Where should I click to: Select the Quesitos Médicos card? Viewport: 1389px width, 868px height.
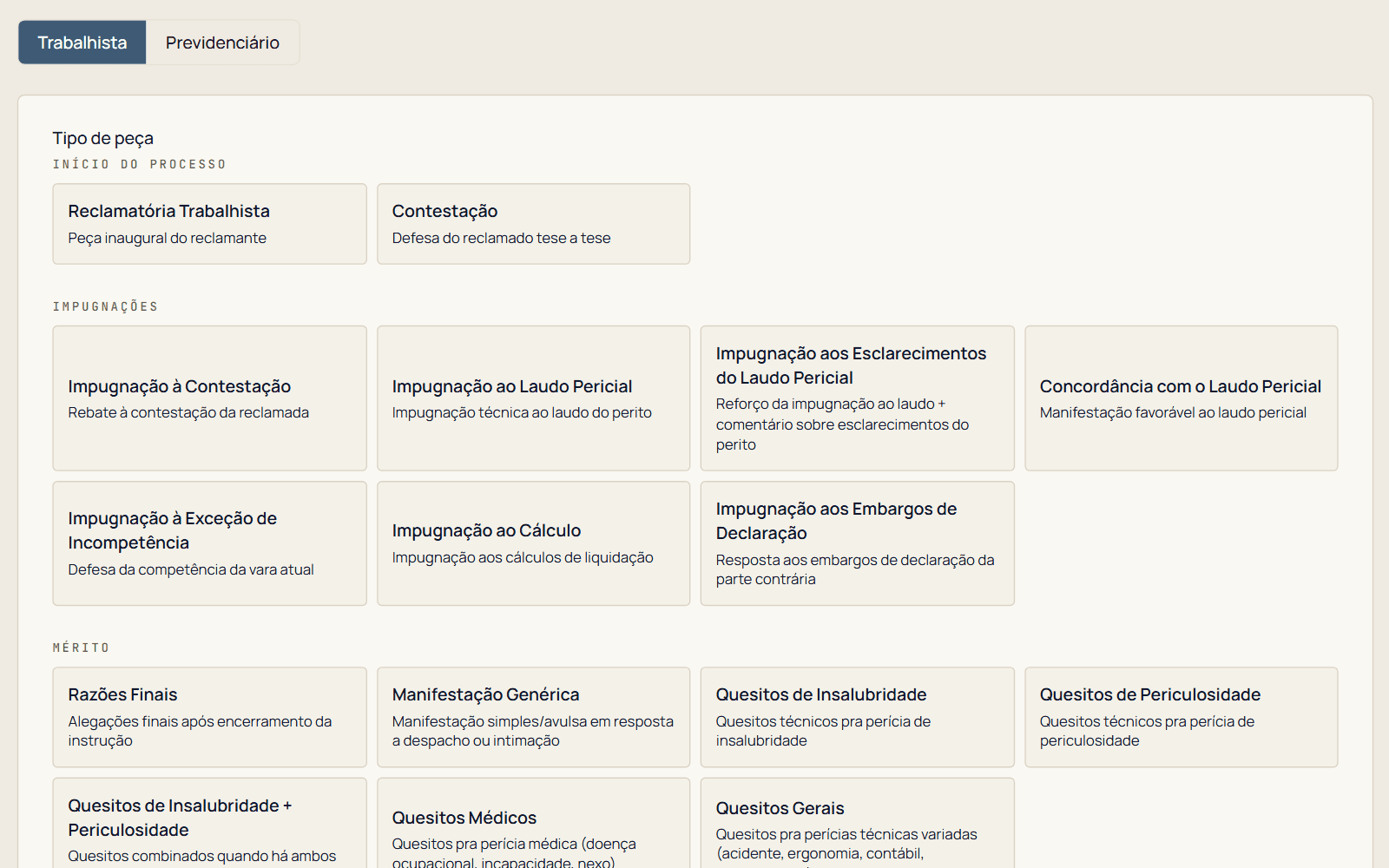[533, 824]
